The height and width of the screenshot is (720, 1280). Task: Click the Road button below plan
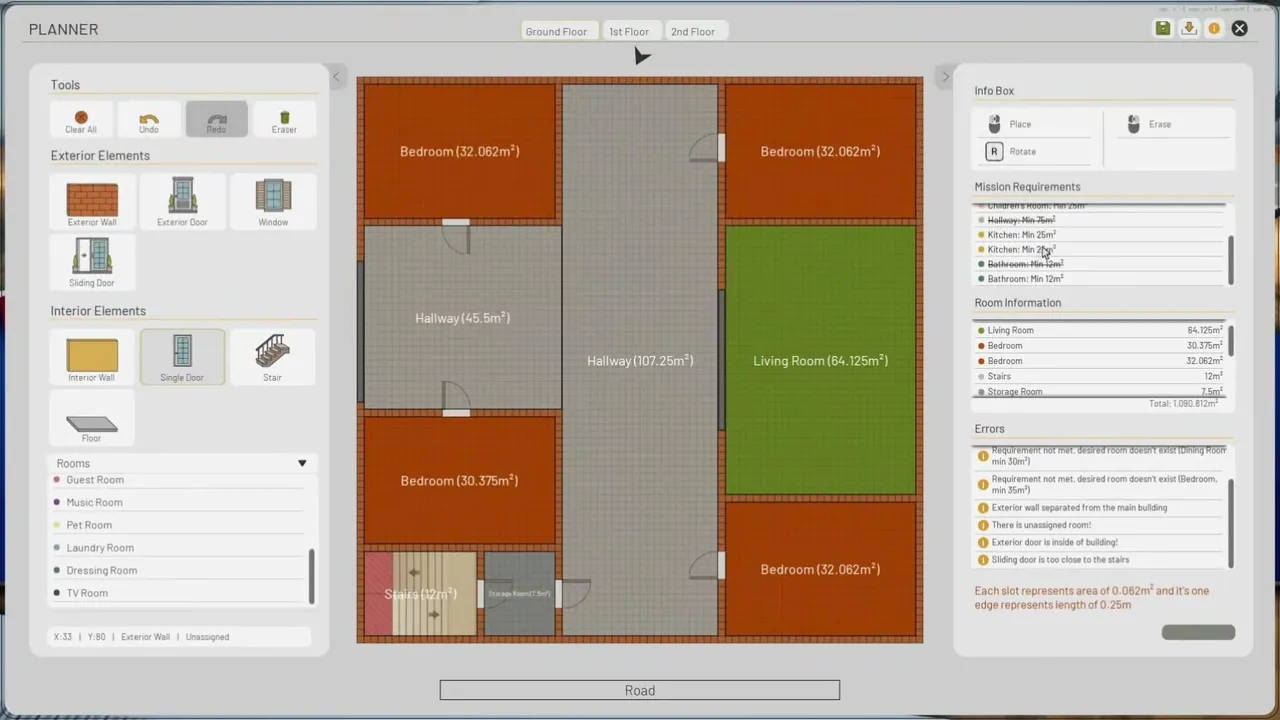(640, 690)
